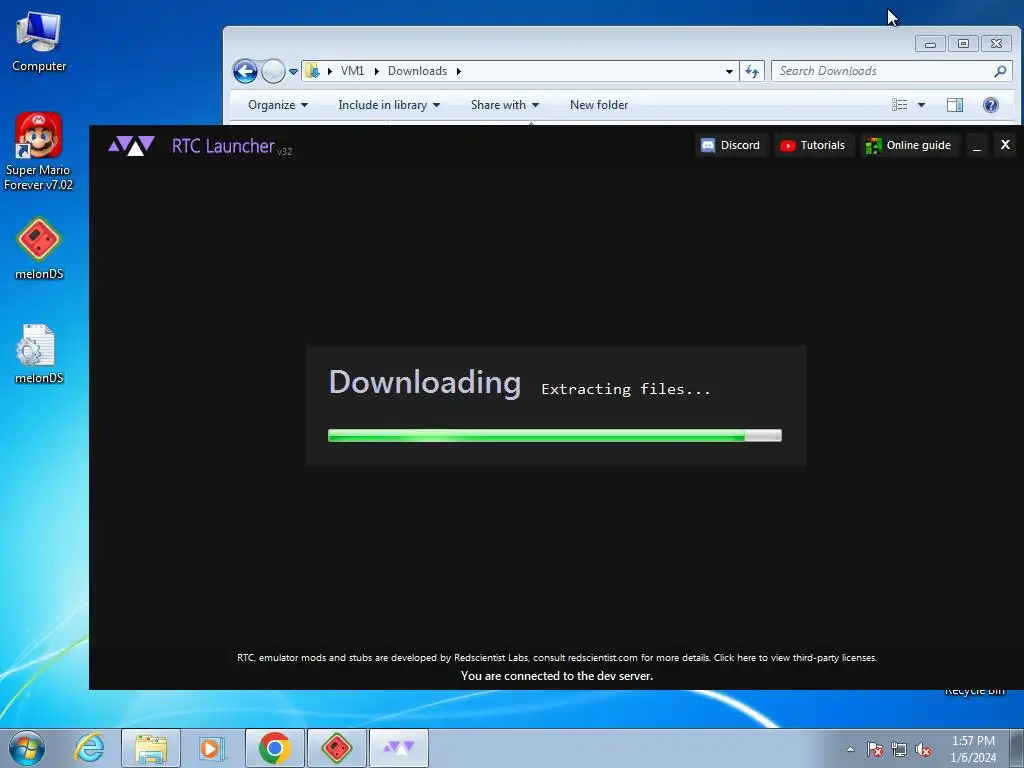
Task: Open Explorer help with the question mark
Action: pyautogui.click(x=990, y=104)
